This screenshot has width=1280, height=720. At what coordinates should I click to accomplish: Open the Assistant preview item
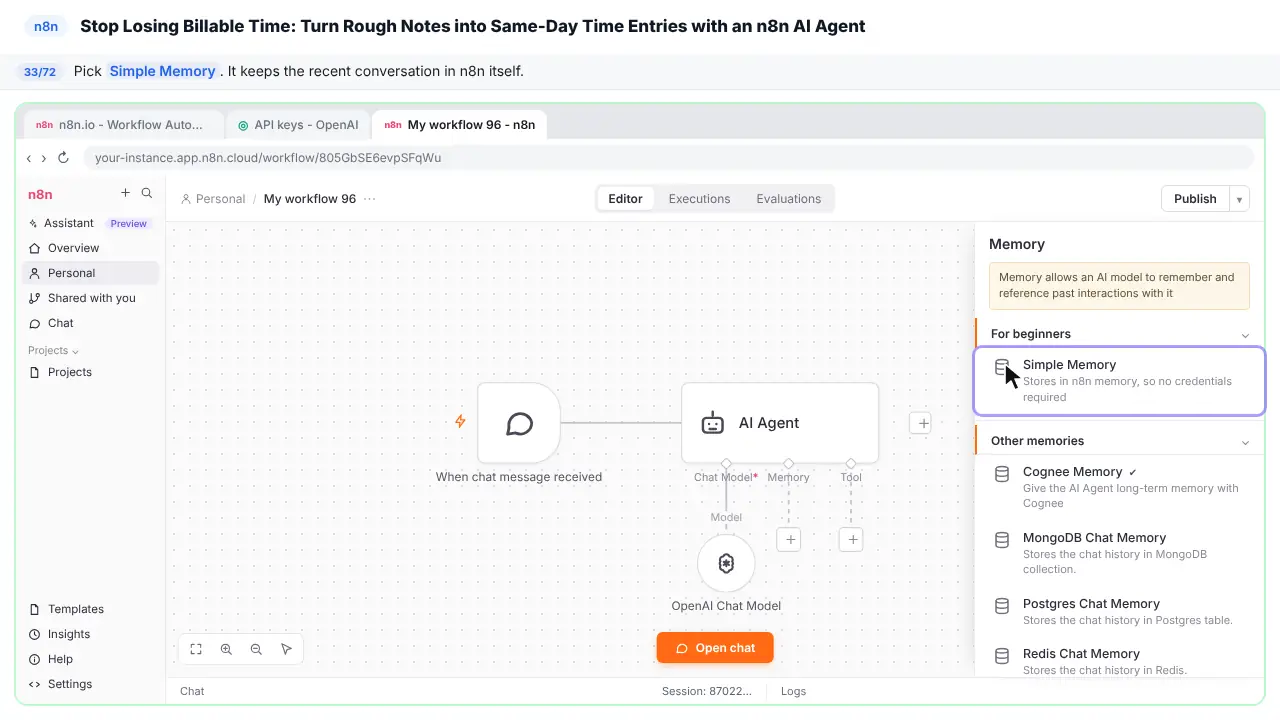tap(90, 223)
